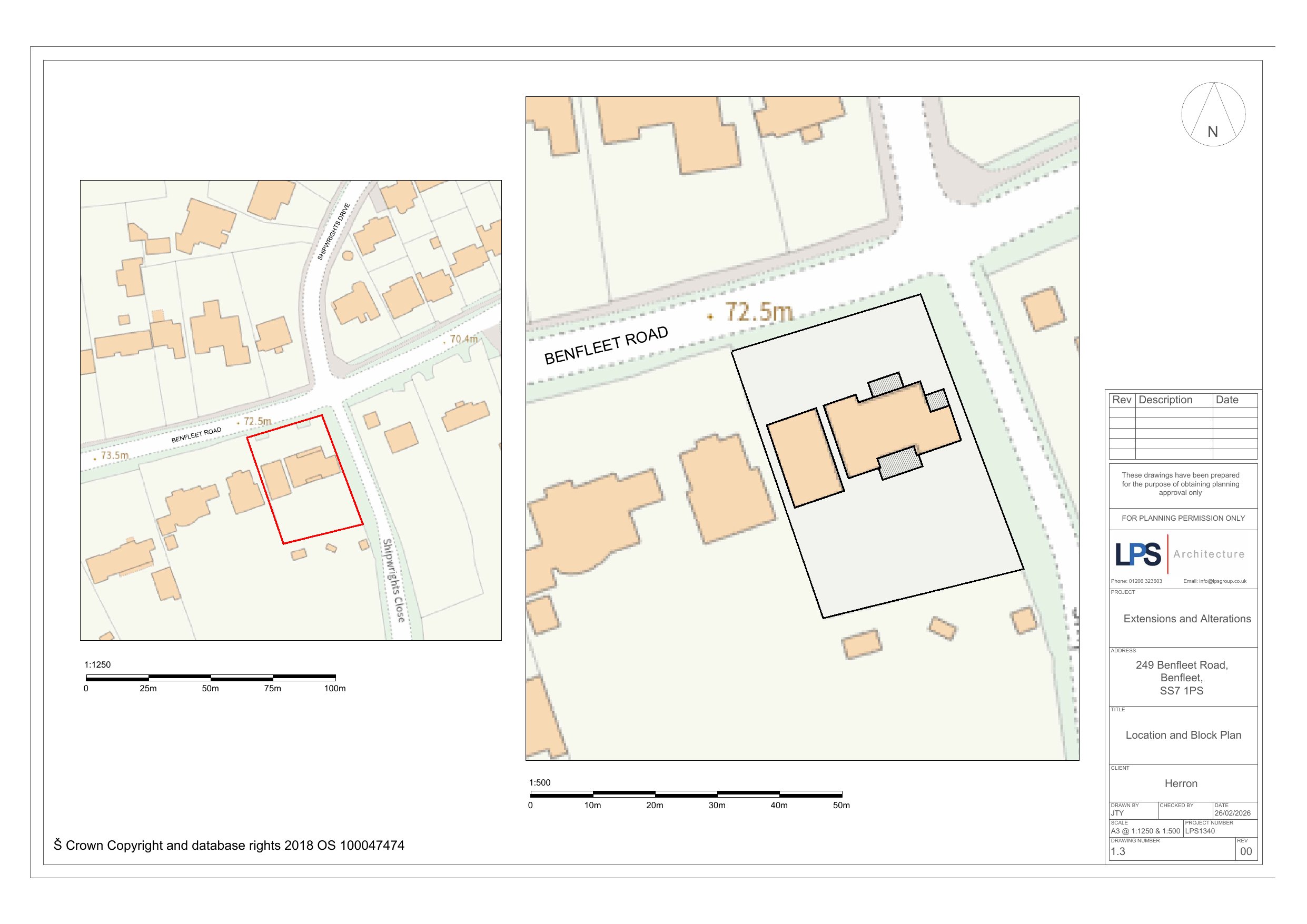Click the detached garage building on block plan

point(805,458)
